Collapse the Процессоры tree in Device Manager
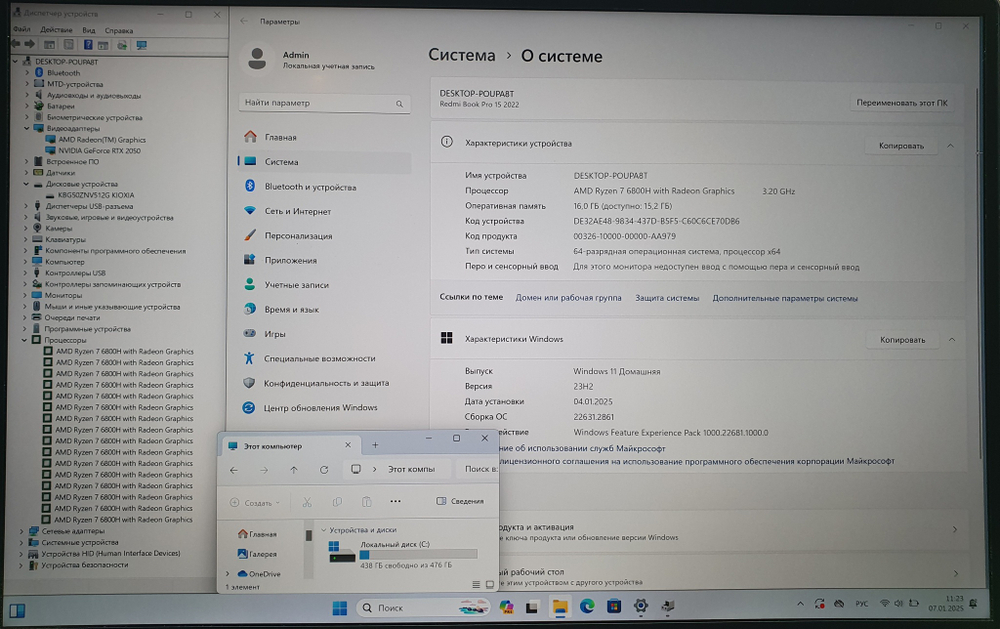 click(24, 340)
